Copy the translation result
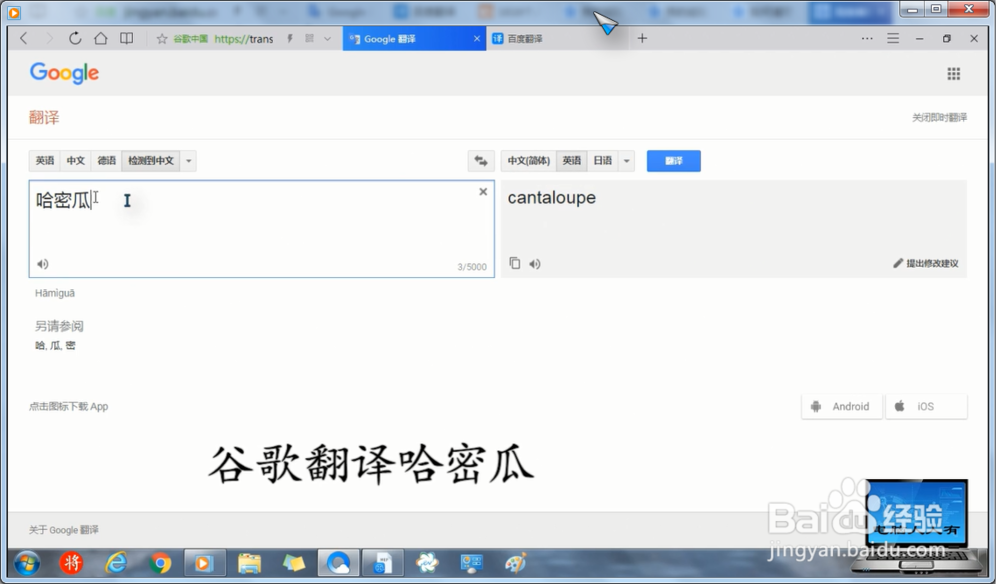 tap(515, 263)
